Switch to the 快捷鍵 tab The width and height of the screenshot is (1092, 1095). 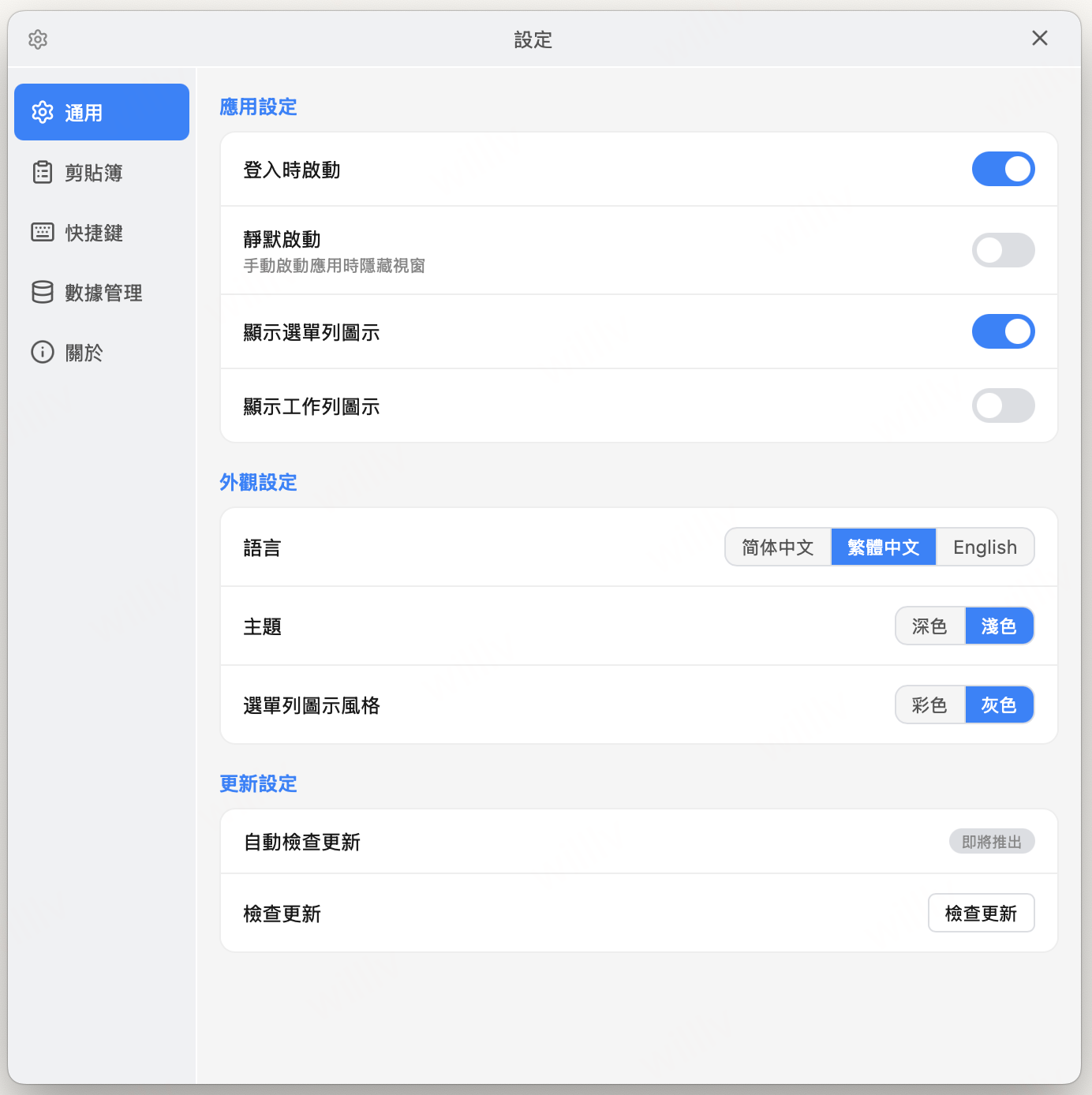(102, 232)
